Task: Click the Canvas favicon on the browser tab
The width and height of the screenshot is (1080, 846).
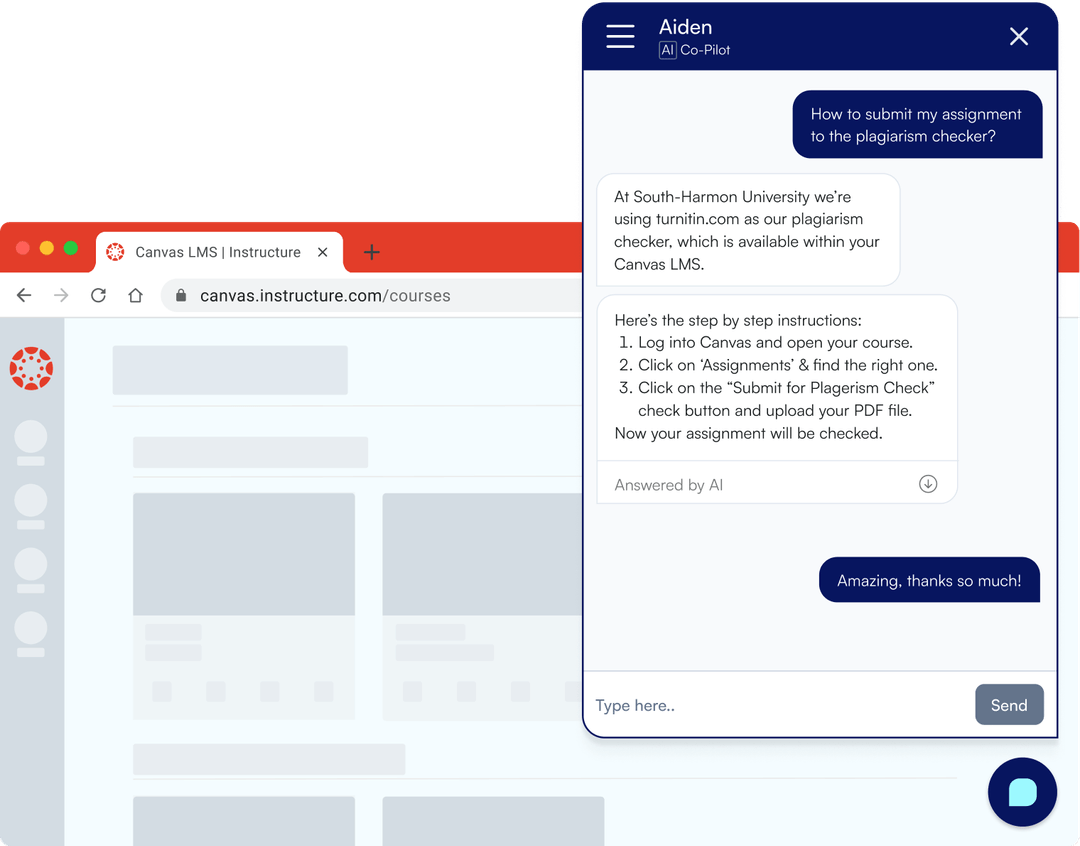Action: tap(115, 252)
